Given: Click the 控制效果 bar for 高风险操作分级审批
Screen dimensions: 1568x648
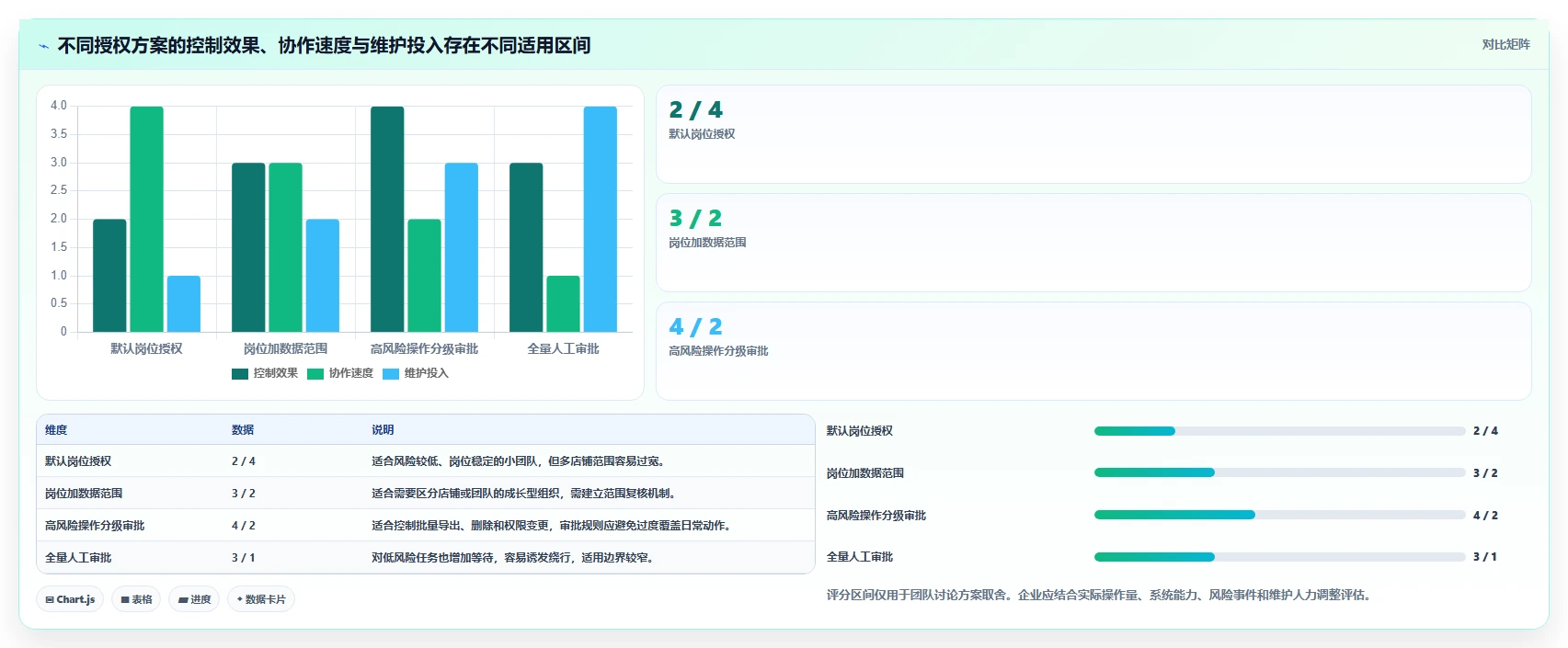Looking at the screenshot, I should click(x=387, y=219).
